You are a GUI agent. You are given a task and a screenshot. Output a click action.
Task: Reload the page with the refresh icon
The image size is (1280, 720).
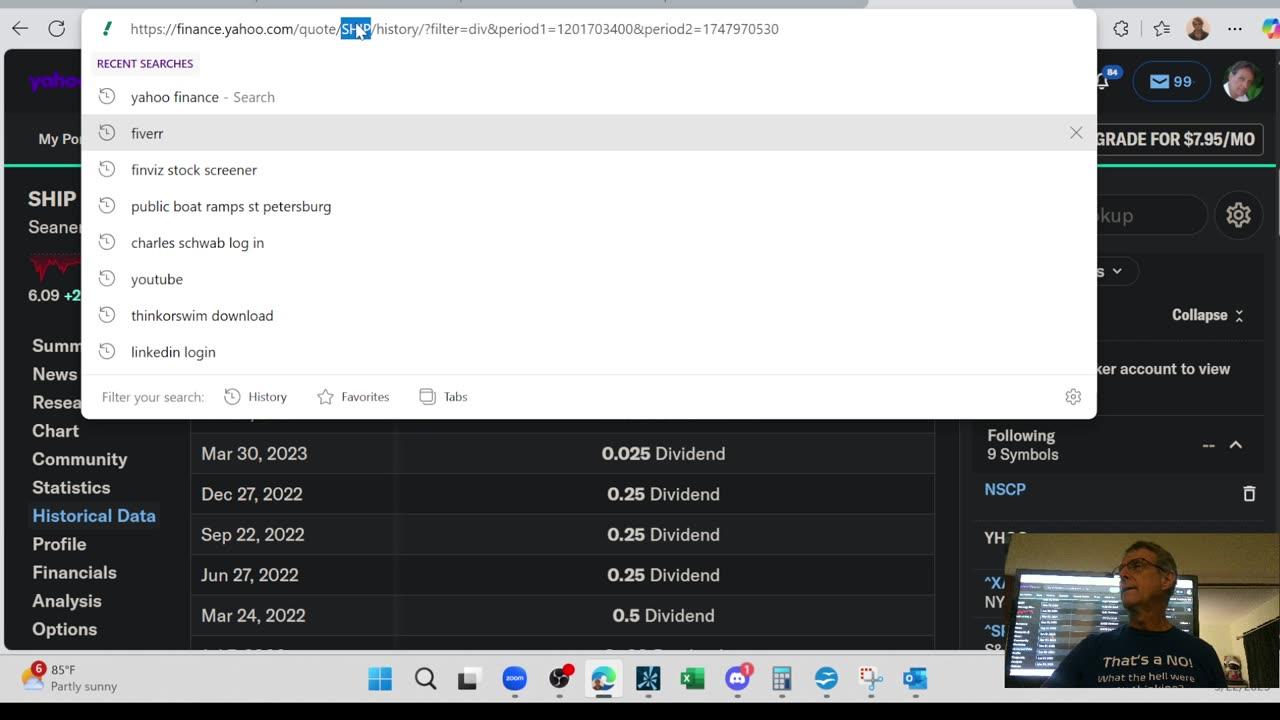click(57, 29)
